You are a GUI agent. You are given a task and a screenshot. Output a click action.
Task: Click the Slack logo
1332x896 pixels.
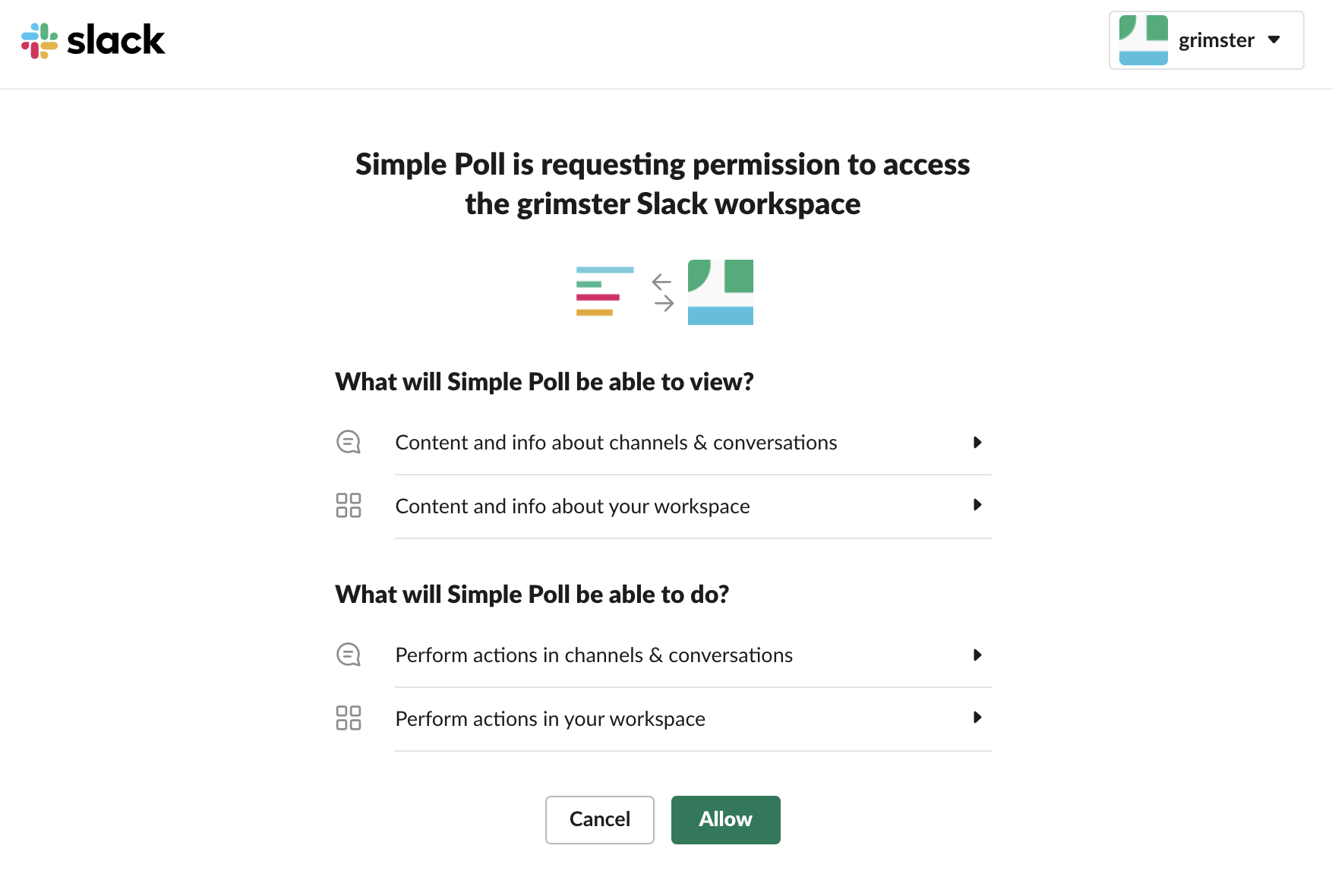coord(93,40)
